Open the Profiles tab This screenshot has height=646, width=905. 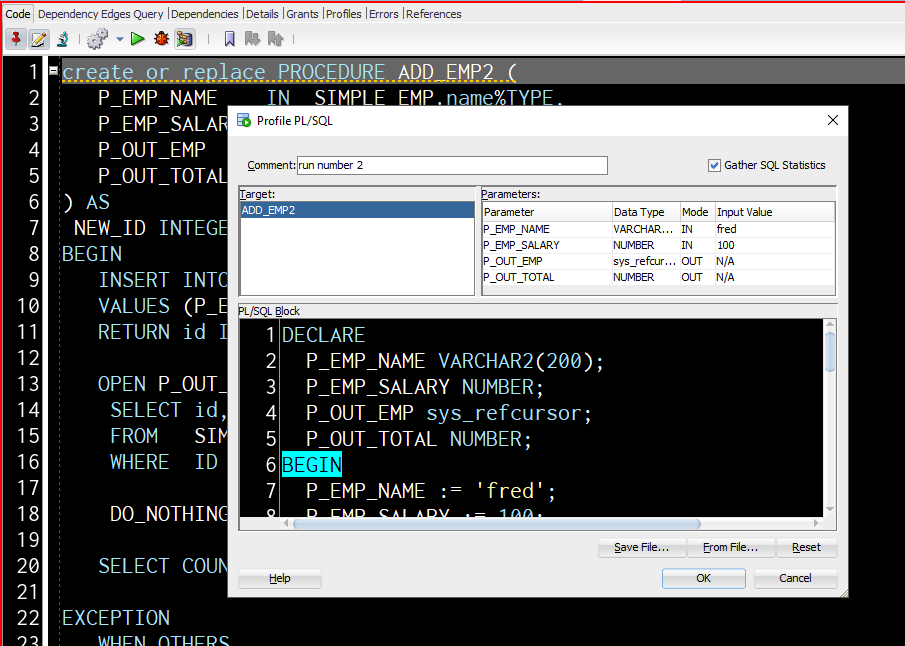[343, 14]
